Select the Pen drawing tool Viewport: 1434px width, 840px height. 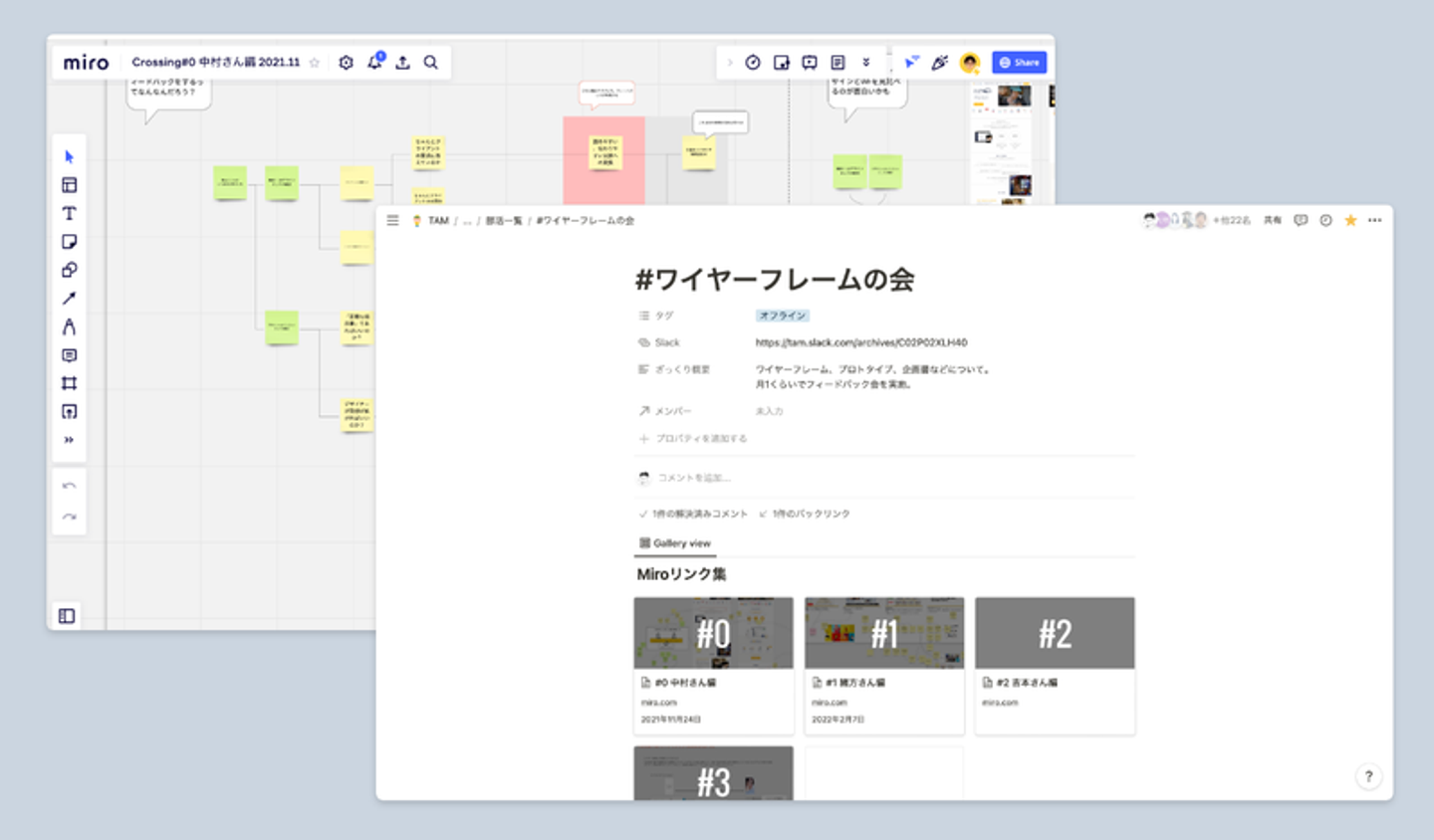click(69, 326)
